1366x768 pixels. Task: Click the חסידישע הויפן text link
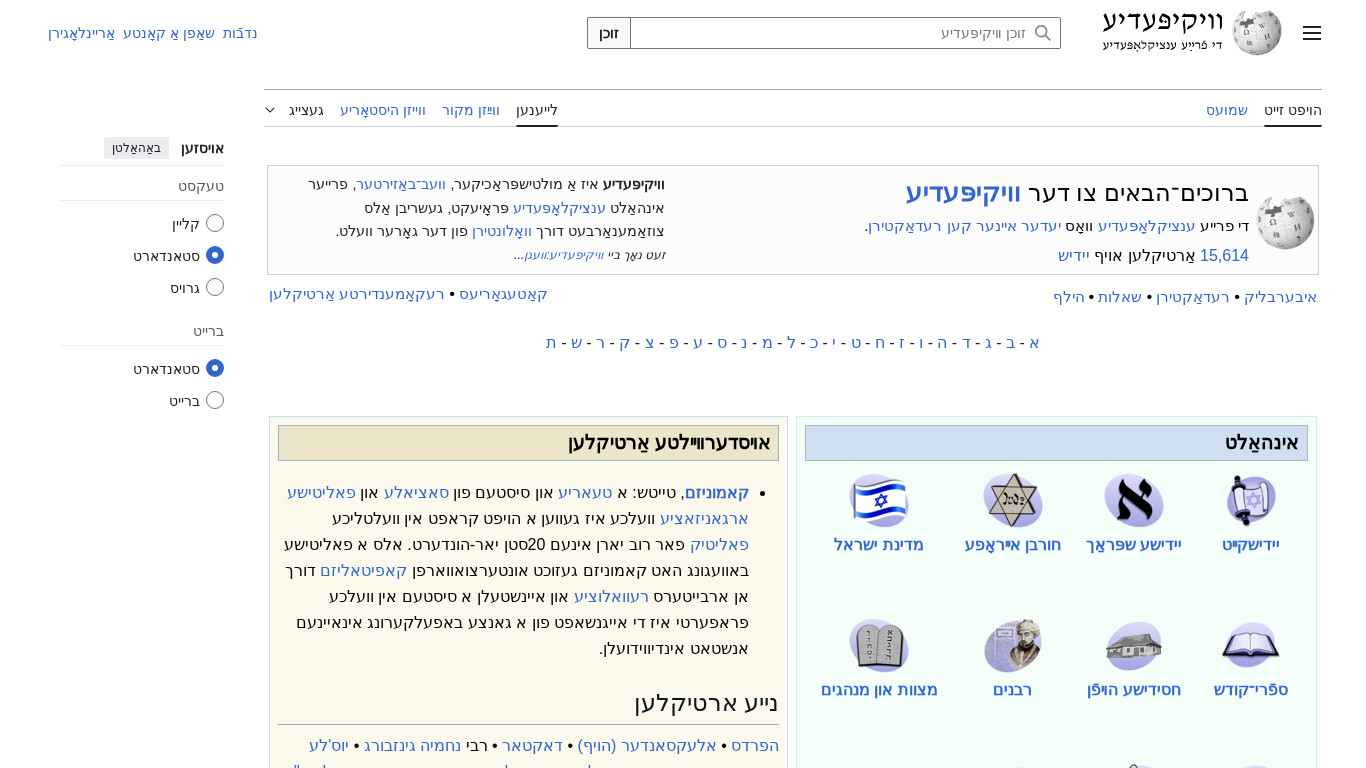click(x=1134, y=690)
